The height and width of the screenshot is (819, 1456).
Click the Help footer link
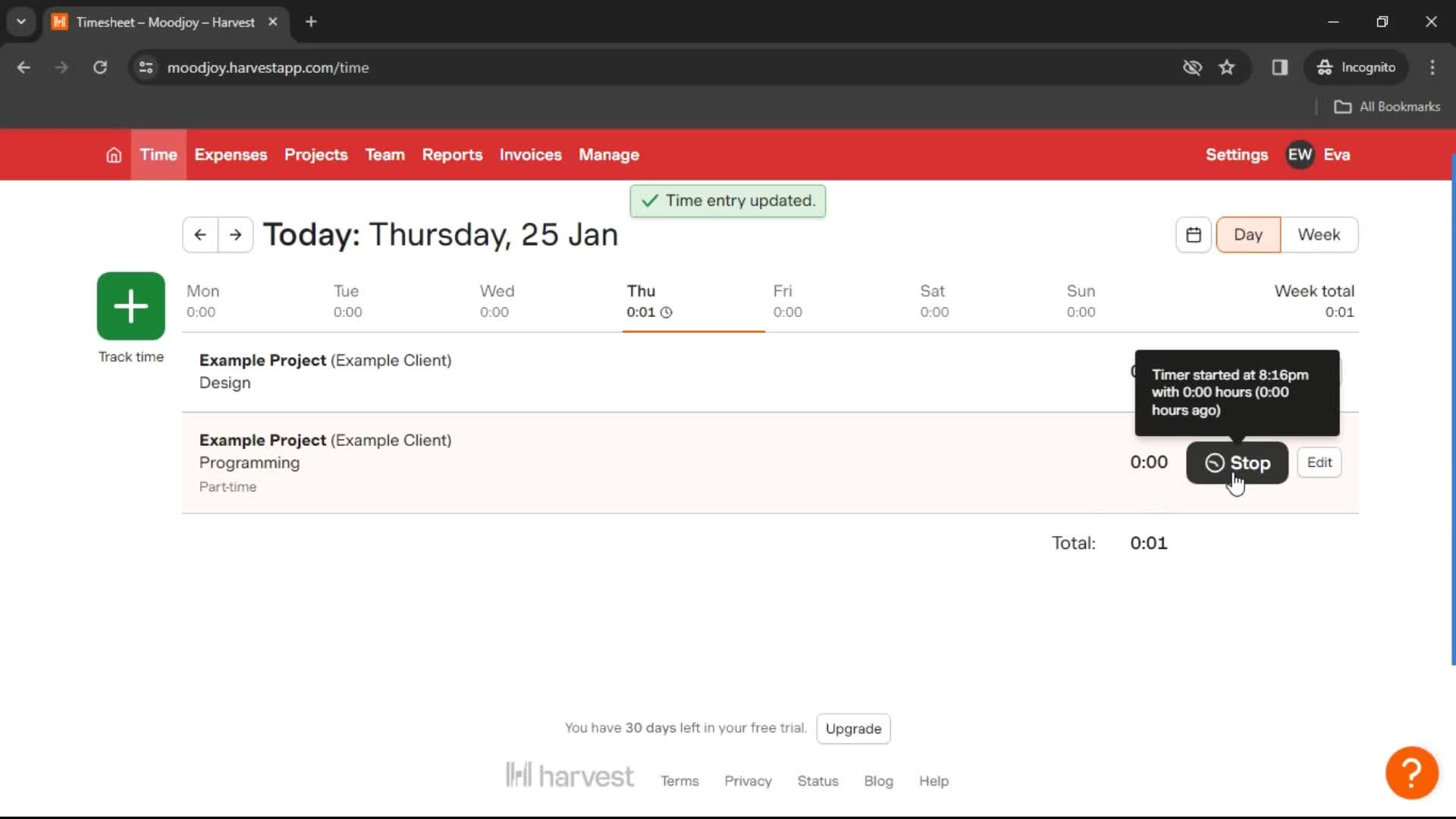pyautogui.click(x=934, y=781)
